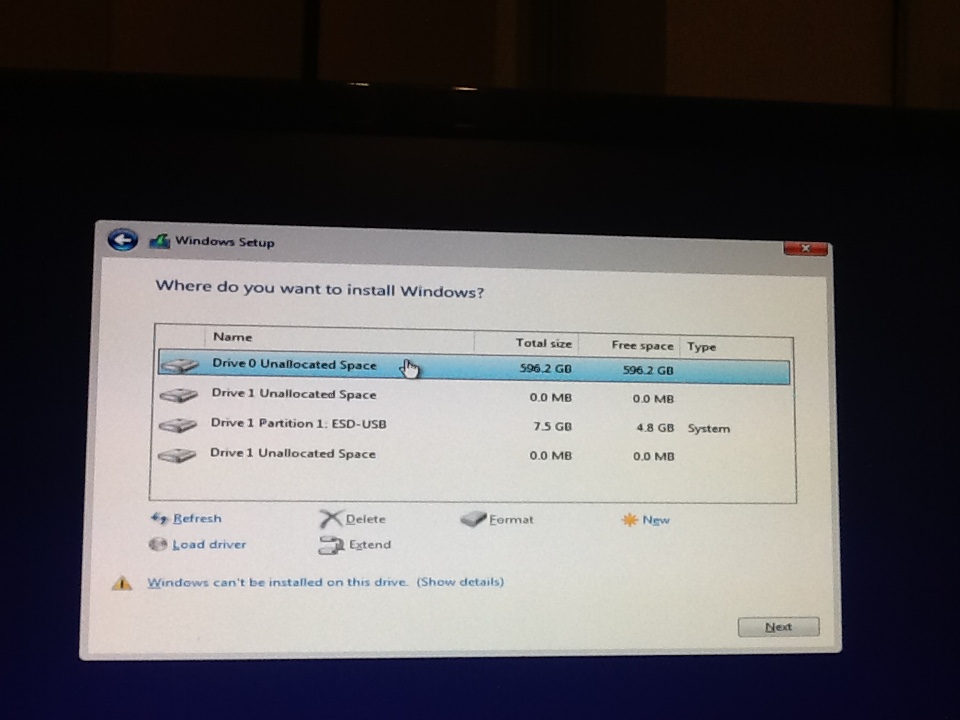Viewport: 960px width, 720px height.
Task: Click the yellow warning triangle icon
Action: tap(122, 583)
